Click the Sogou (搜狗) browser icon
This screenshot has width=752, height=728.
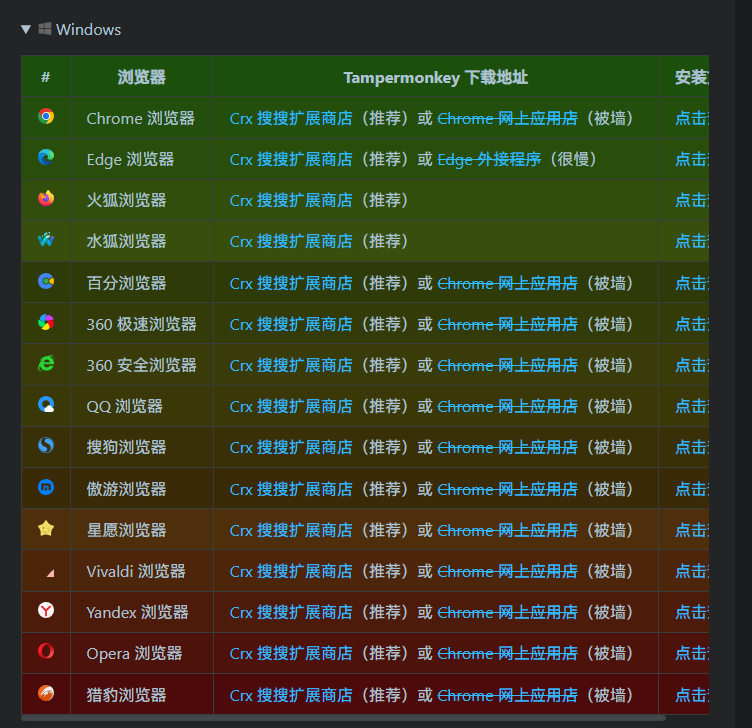click(46, 445)
